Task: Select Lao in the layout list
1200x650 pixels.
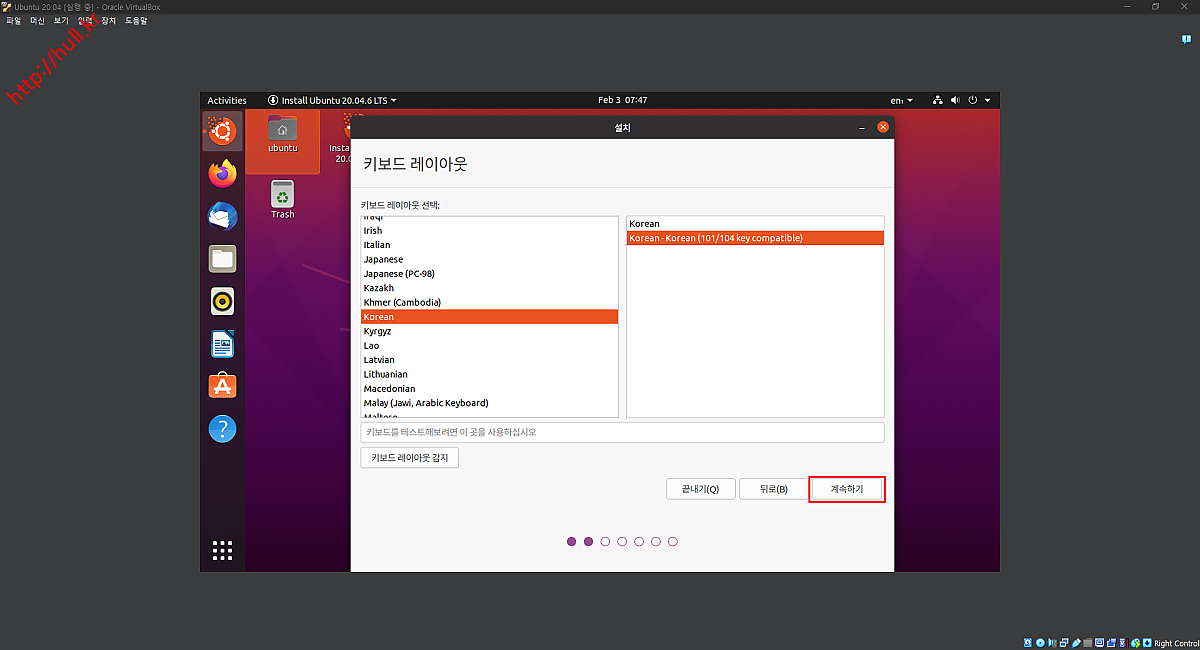Action: (x=490, y=345)
